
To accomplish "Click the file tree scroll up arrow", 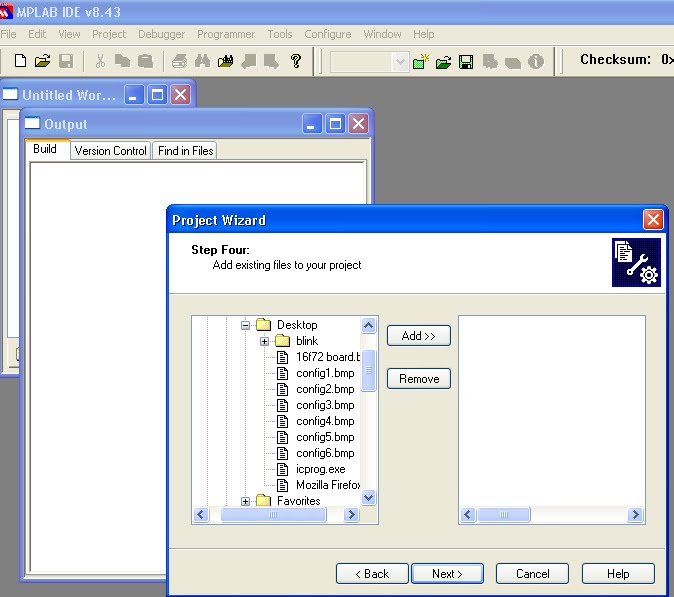I will pyautogui.click(x=368, y=325).
